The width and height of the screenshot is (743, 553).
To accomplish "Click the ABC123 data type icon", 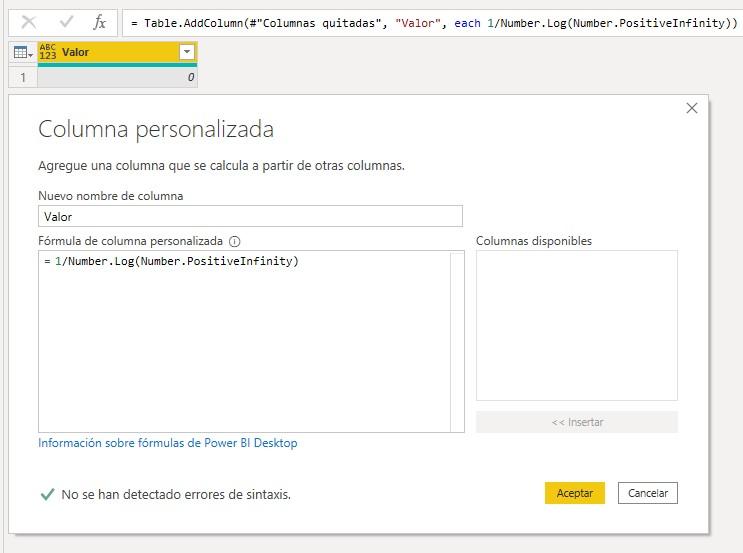I will (x=48, y=53).
